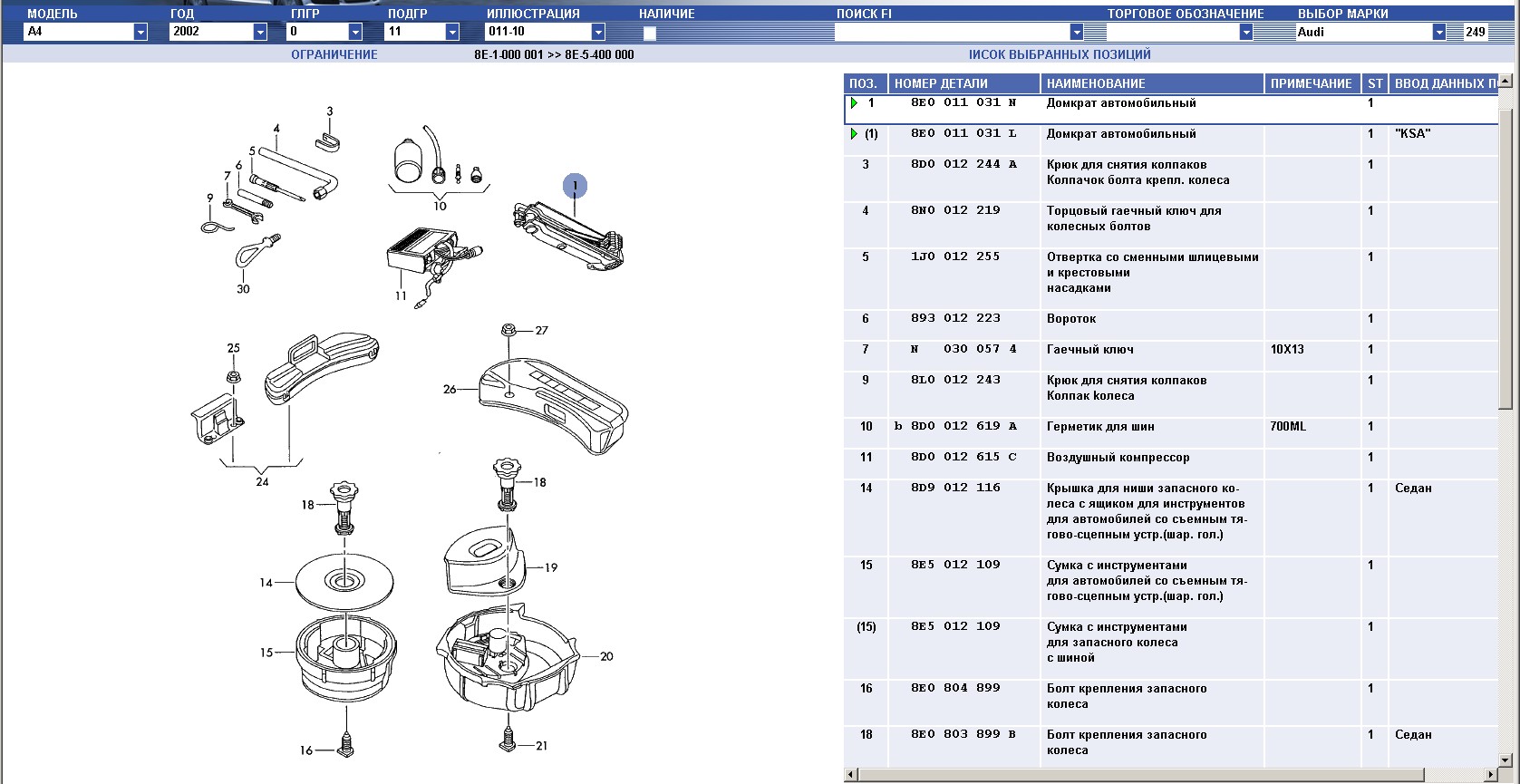Expand the Иллюстрация dropdown showing 011-10
The image size is (1520, 784).
[x=597, y=32]
